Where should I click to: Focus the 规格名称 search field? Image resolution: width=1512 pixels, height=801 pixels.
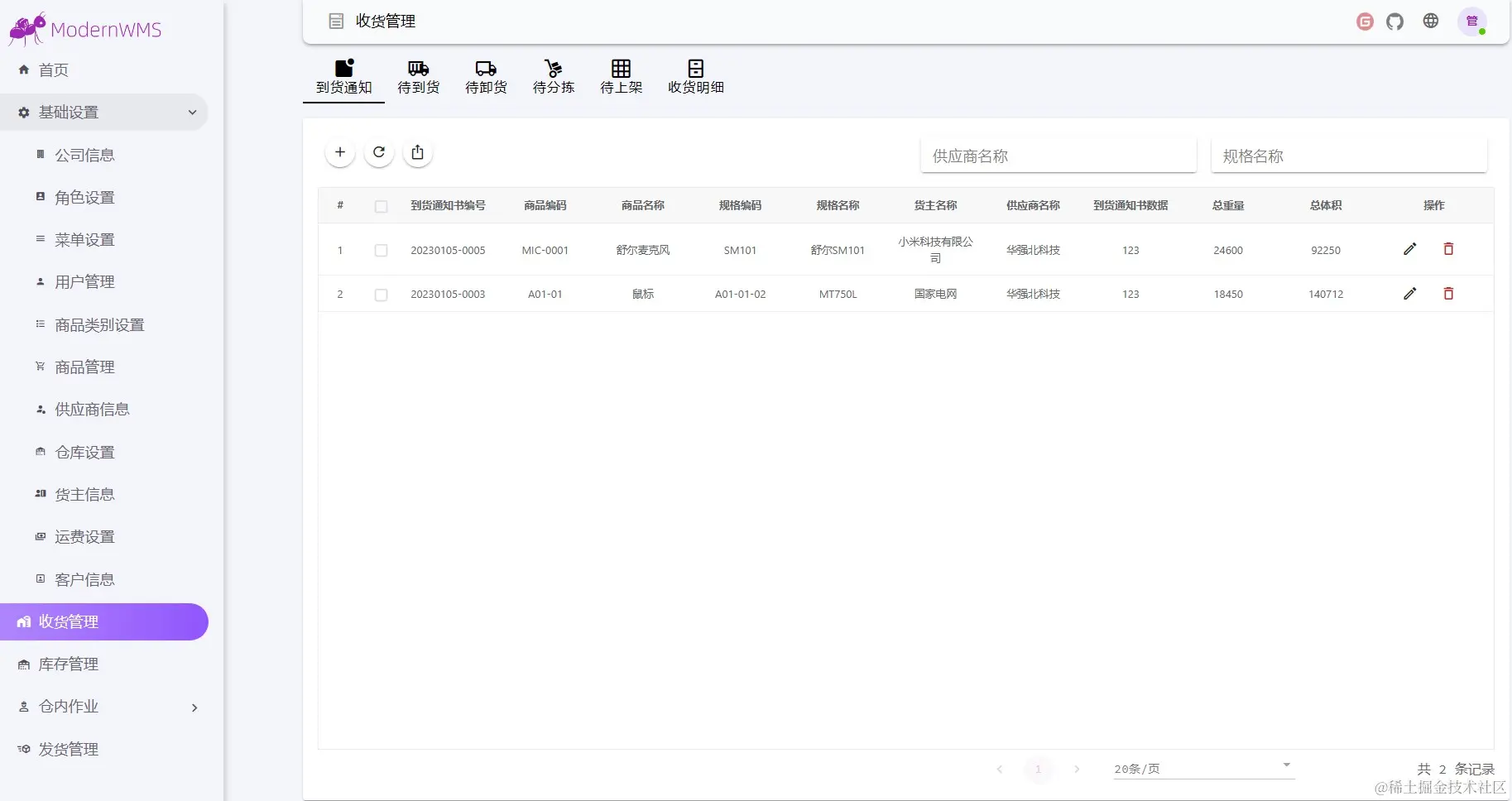click(1349, 156)
